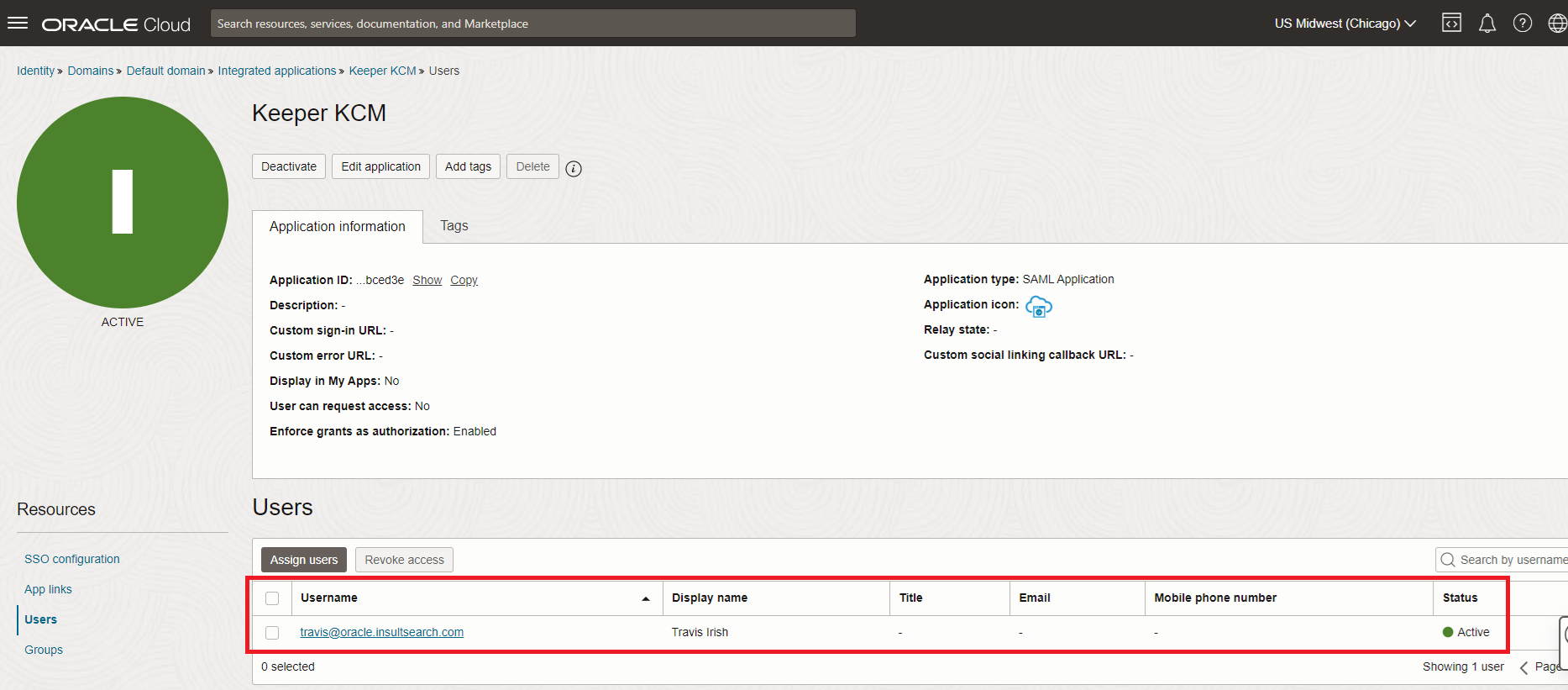This screenshot has width=1568, height=690.
Task: Sort the table by Username column arrow
Action: click(645, 598)
